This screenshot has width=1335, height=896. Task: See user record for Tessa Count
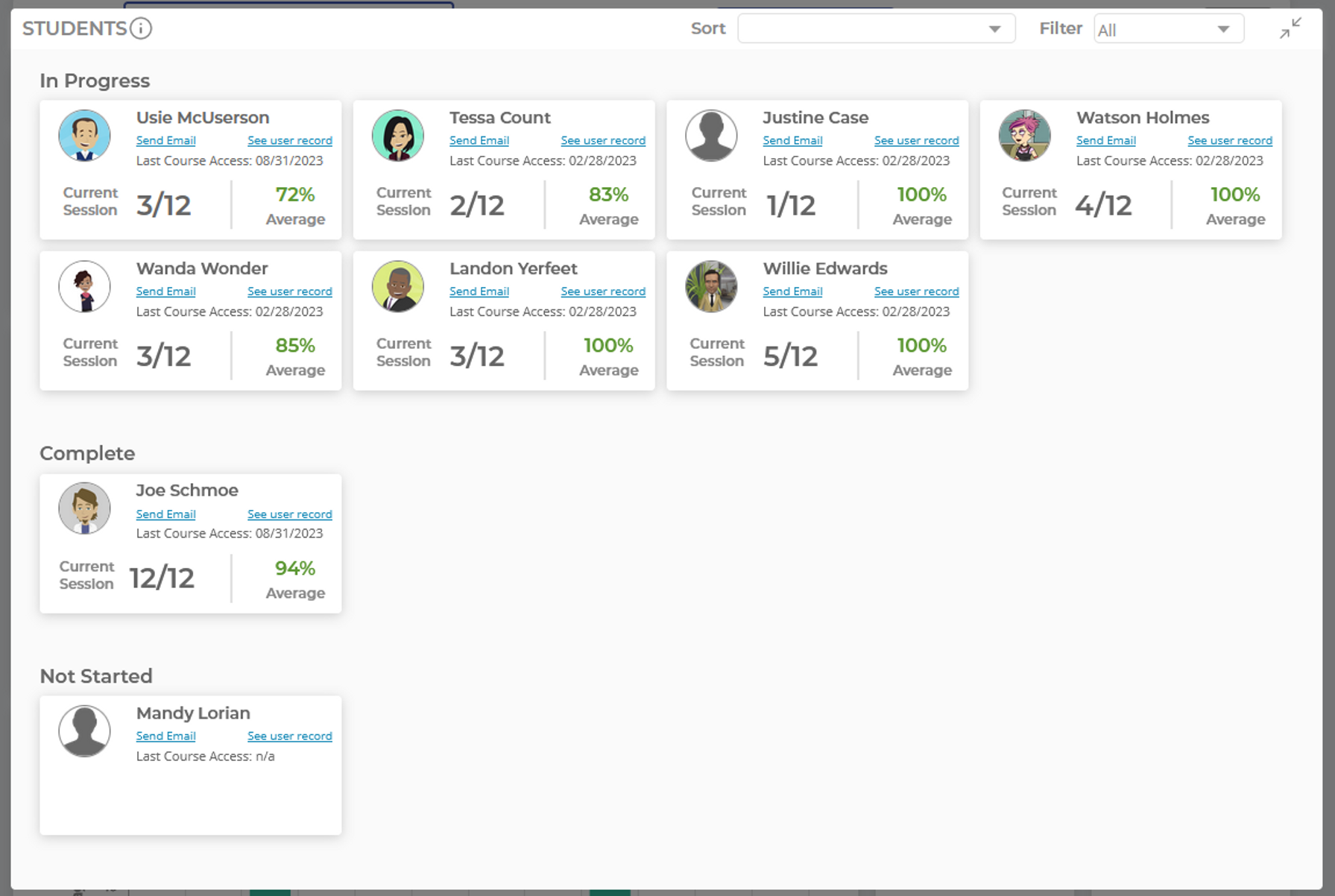pyautogui.click(x=603, y=140)
